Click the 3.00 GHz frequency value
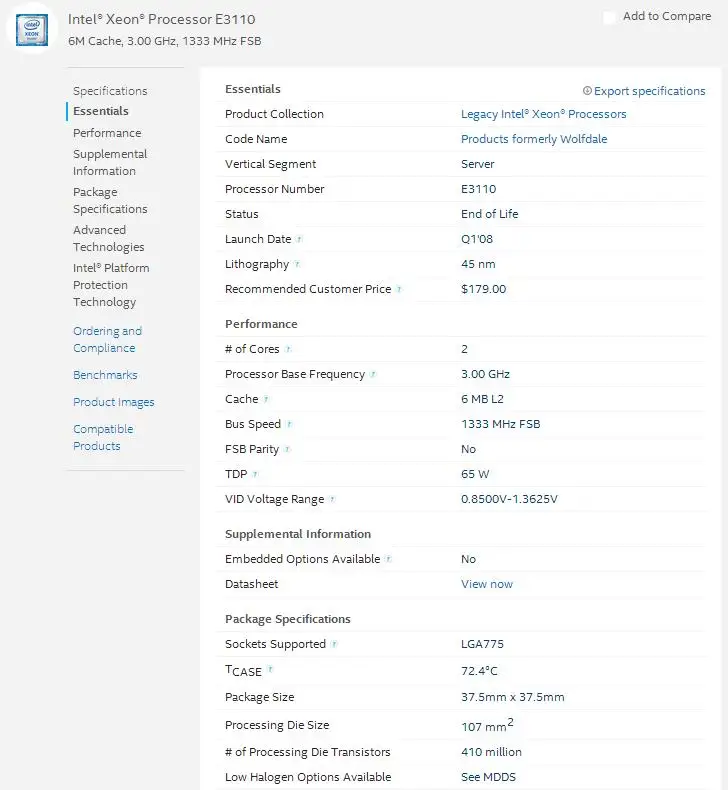The height and width of the screenshot is (790, 728). click(x=485, y=374)
